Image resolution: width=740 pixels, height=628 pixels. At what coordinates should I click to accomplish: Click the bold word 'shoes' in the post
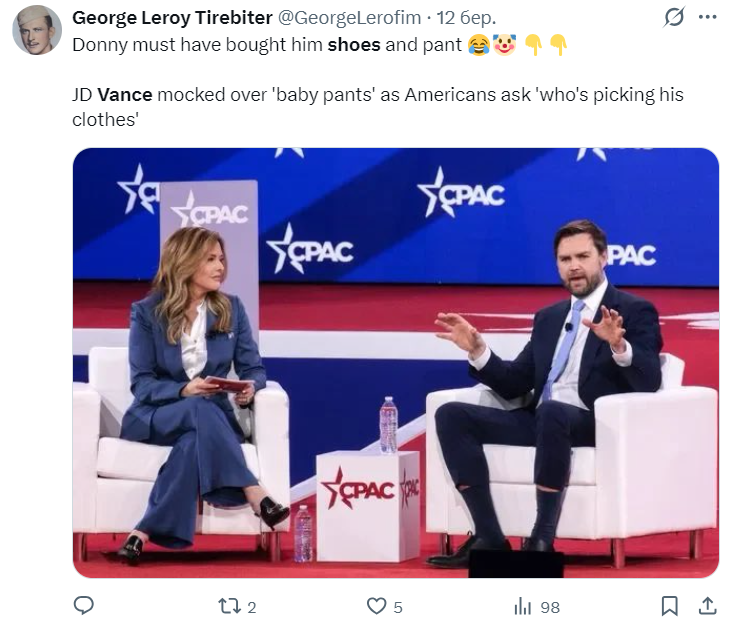click(353, 45)
